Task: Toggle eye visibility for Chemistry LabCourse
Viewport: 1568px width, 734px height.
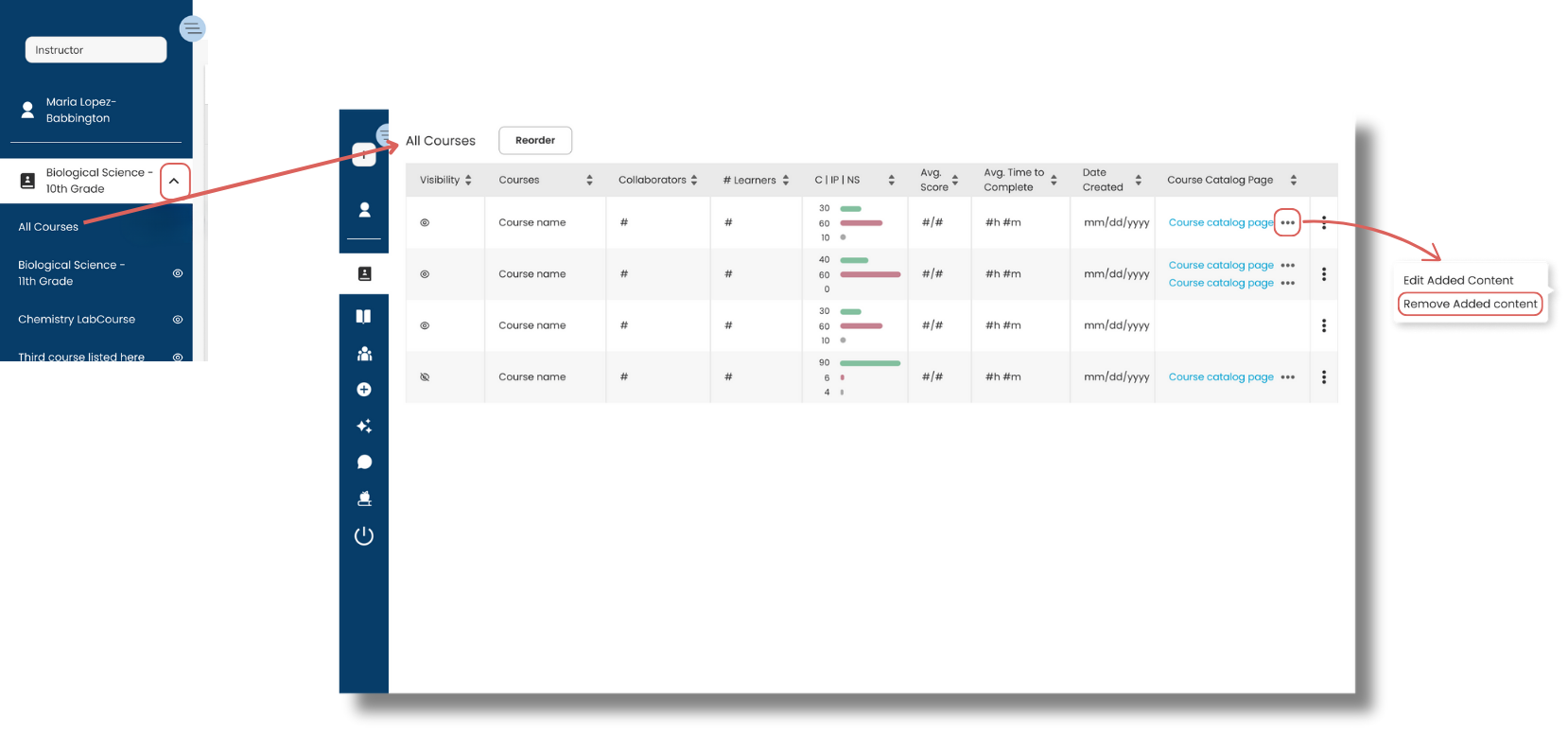Action: point(178,320)
